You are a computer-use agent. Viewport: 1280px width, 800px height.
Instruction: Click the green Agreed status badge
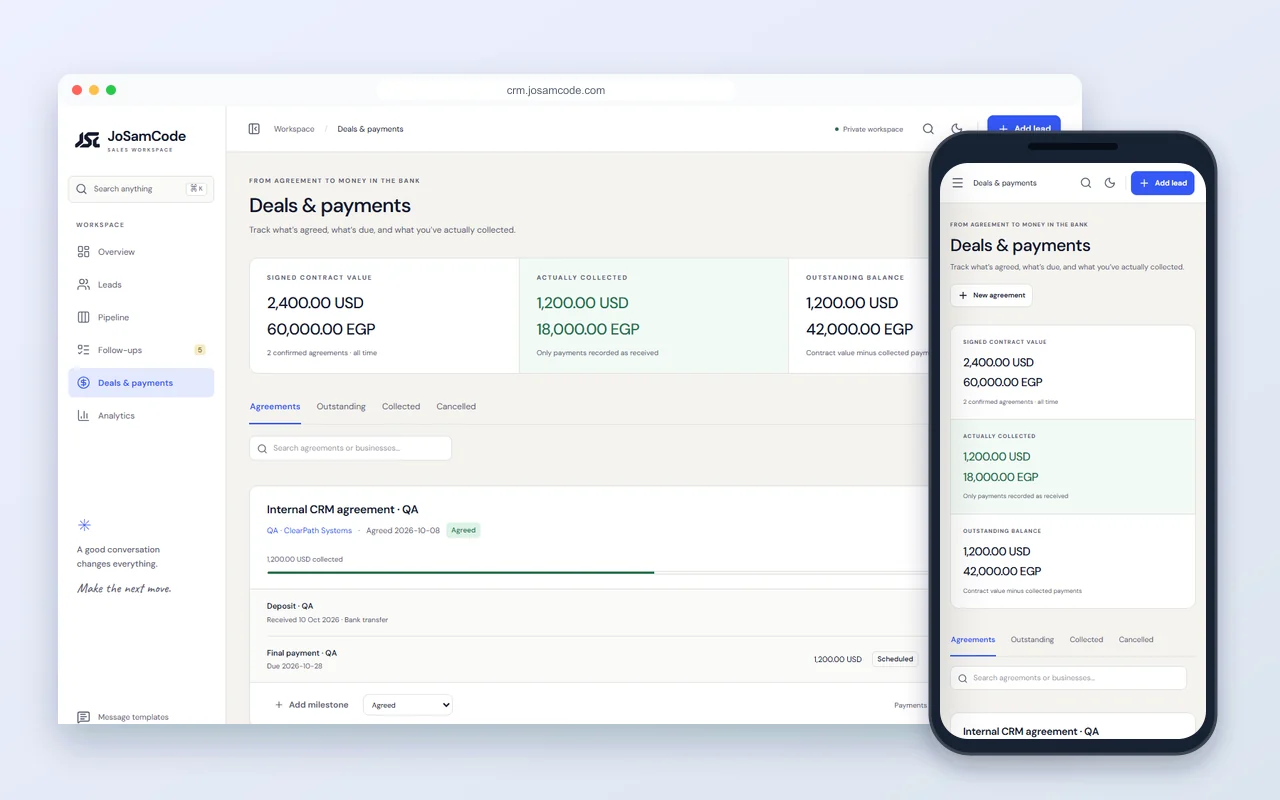point(463,531)
